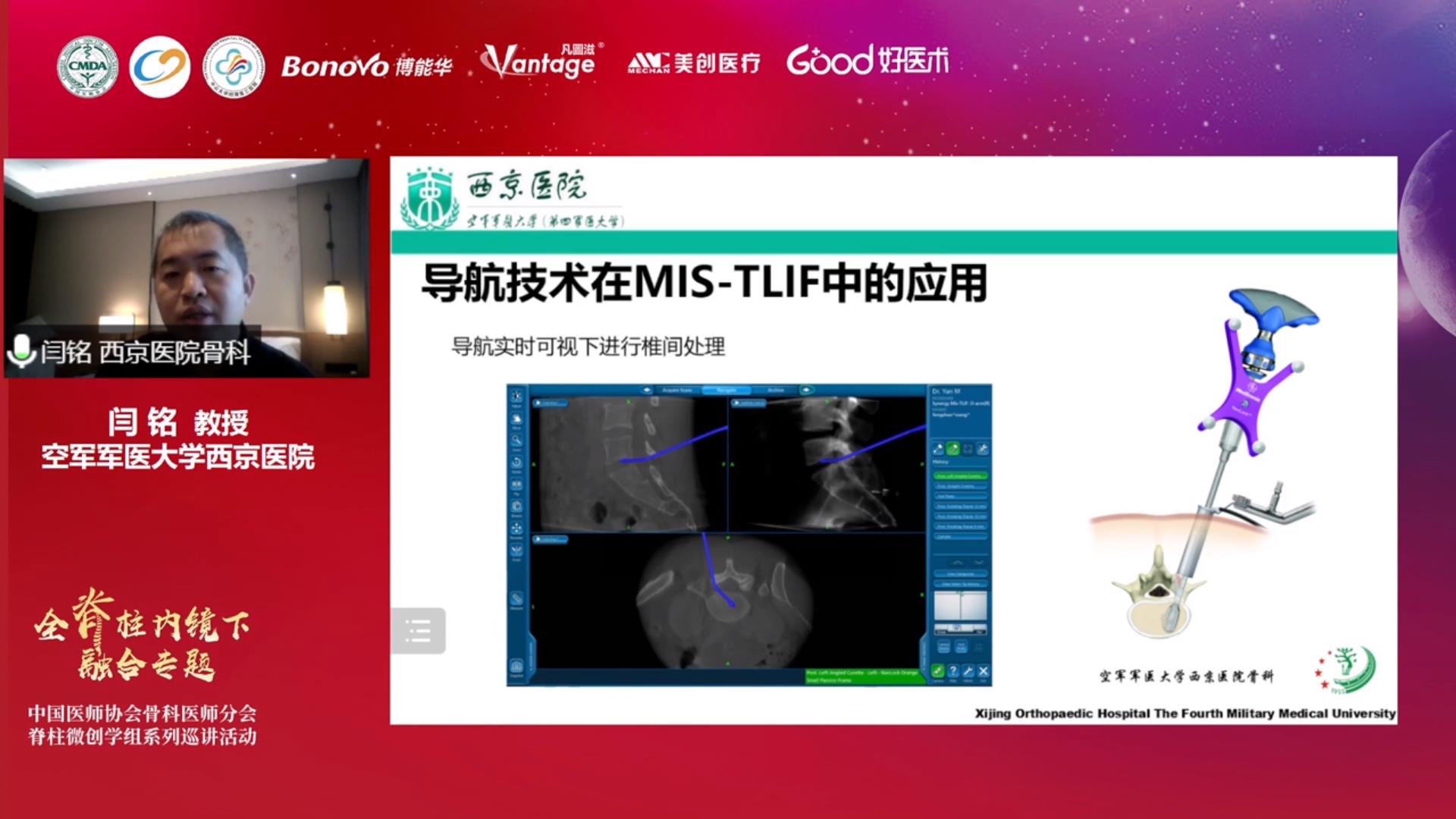The width and height of the screenshot is (1456, 819).
Task: Click the slide title 导航技术在MIS-TLIF中的应用
Action: coord(704,283)
